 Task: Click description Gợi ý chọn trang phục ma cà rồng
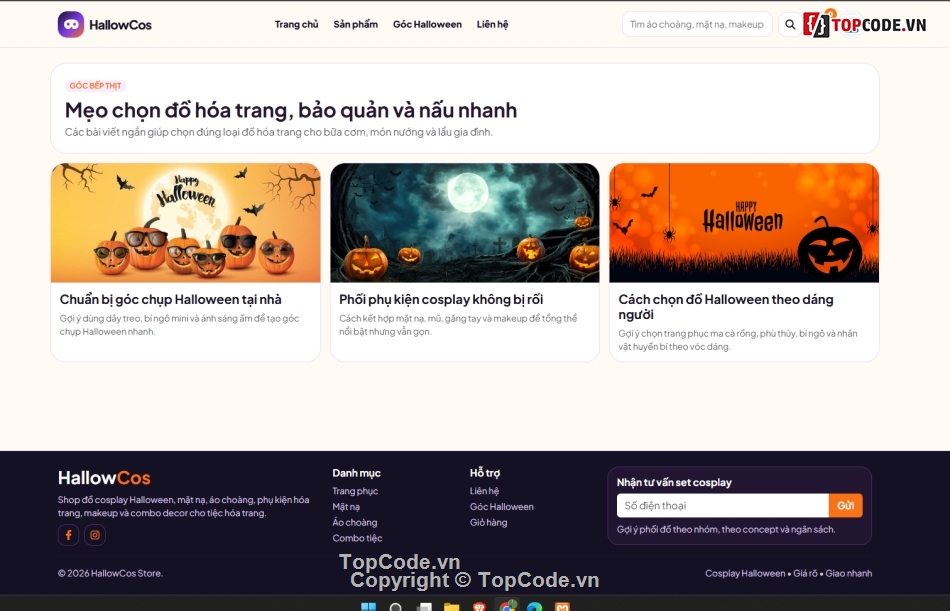tap(738, 340)
